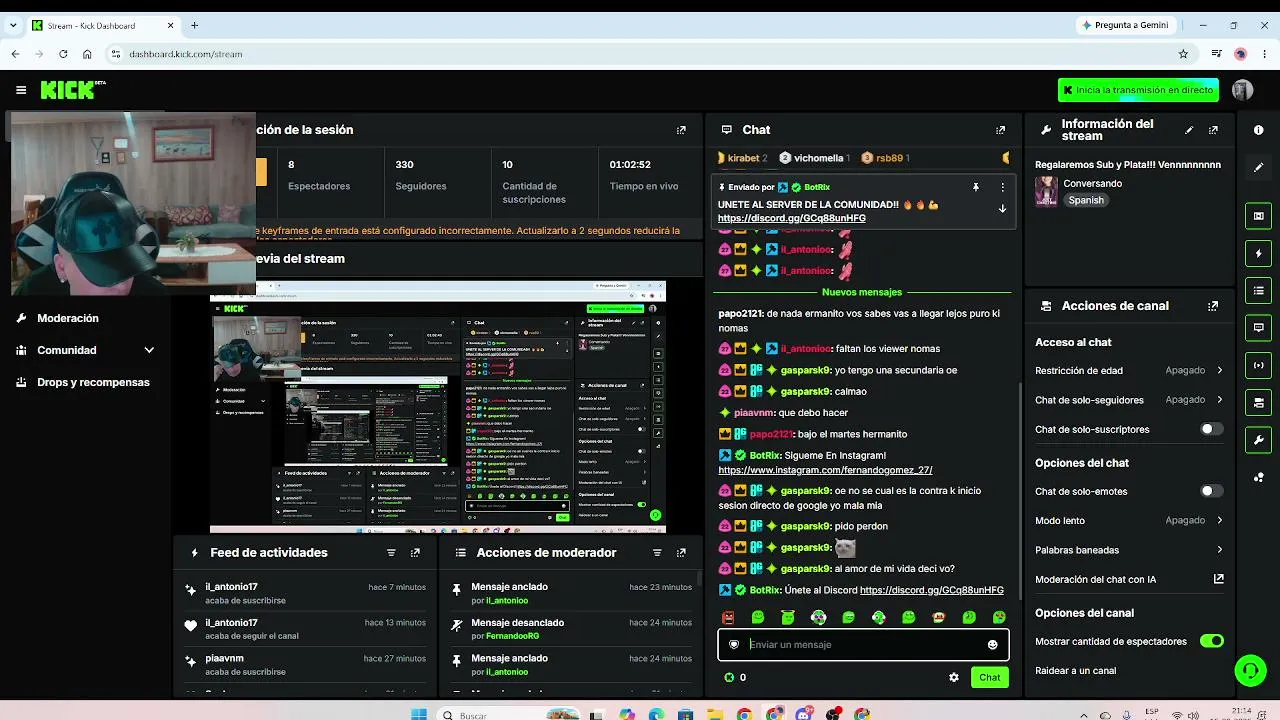Screen dimensions: 1280x720
Task: Expand the pinned message with down arrow
Action: pos(1002,209)
